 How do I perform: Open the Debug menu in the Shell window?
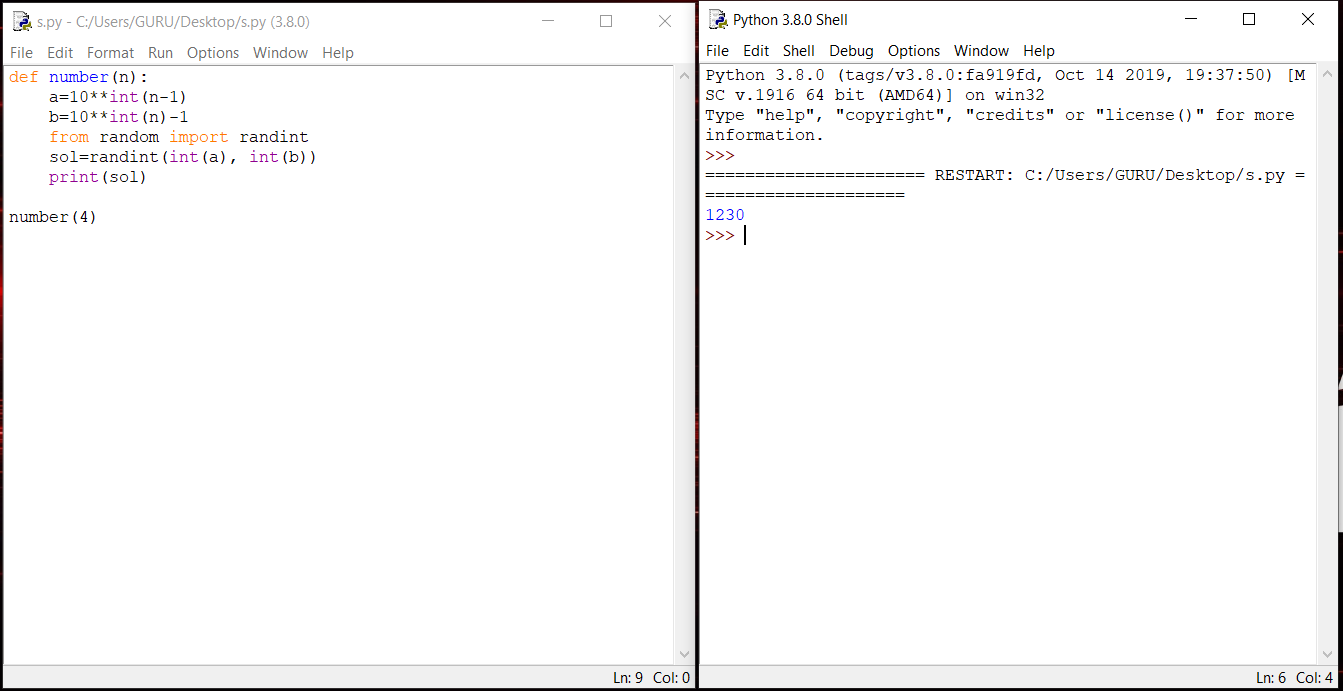pyautogui.click(x=851, y=51)
